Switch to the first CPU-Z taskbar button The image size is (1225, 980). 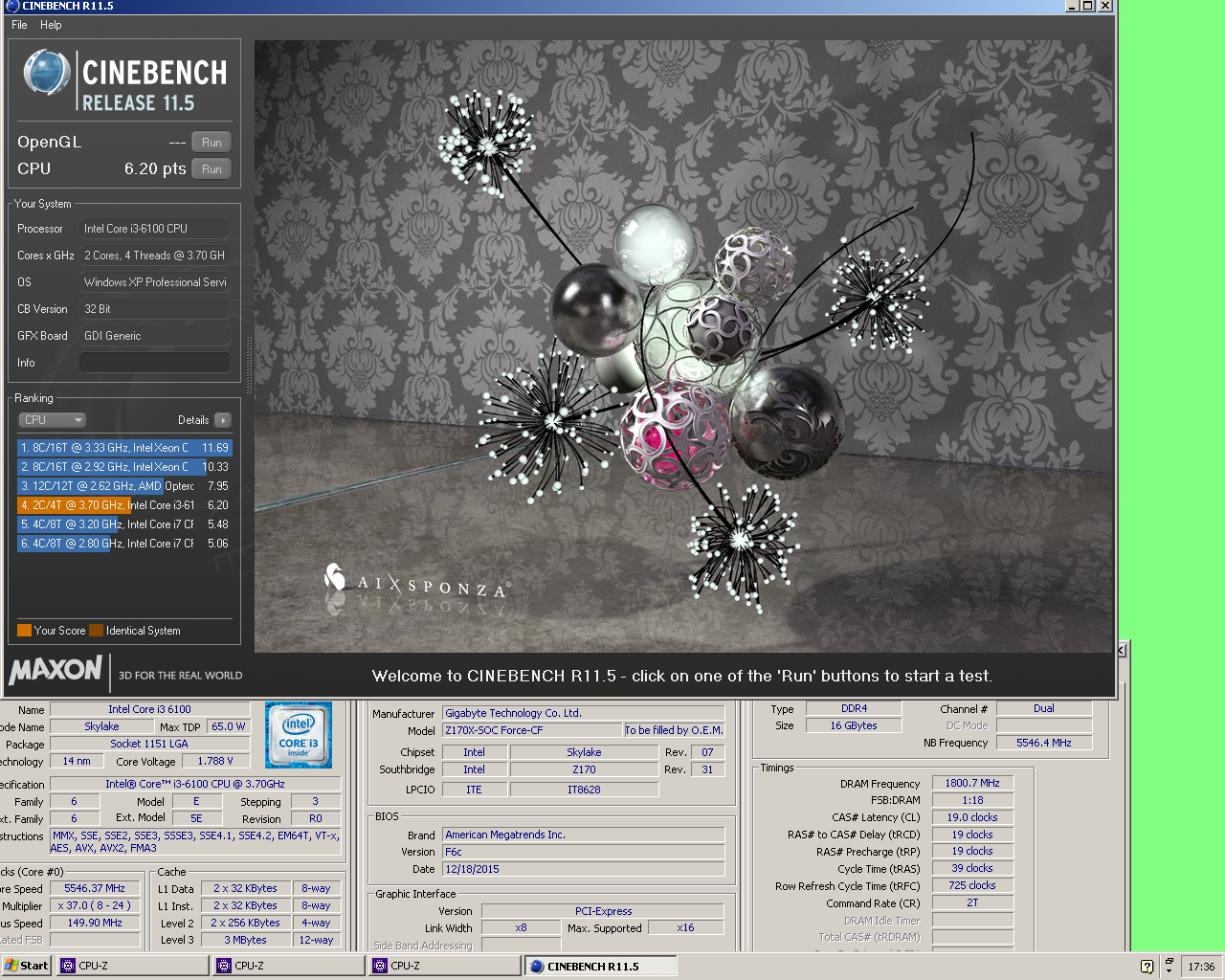coord(134,967)
